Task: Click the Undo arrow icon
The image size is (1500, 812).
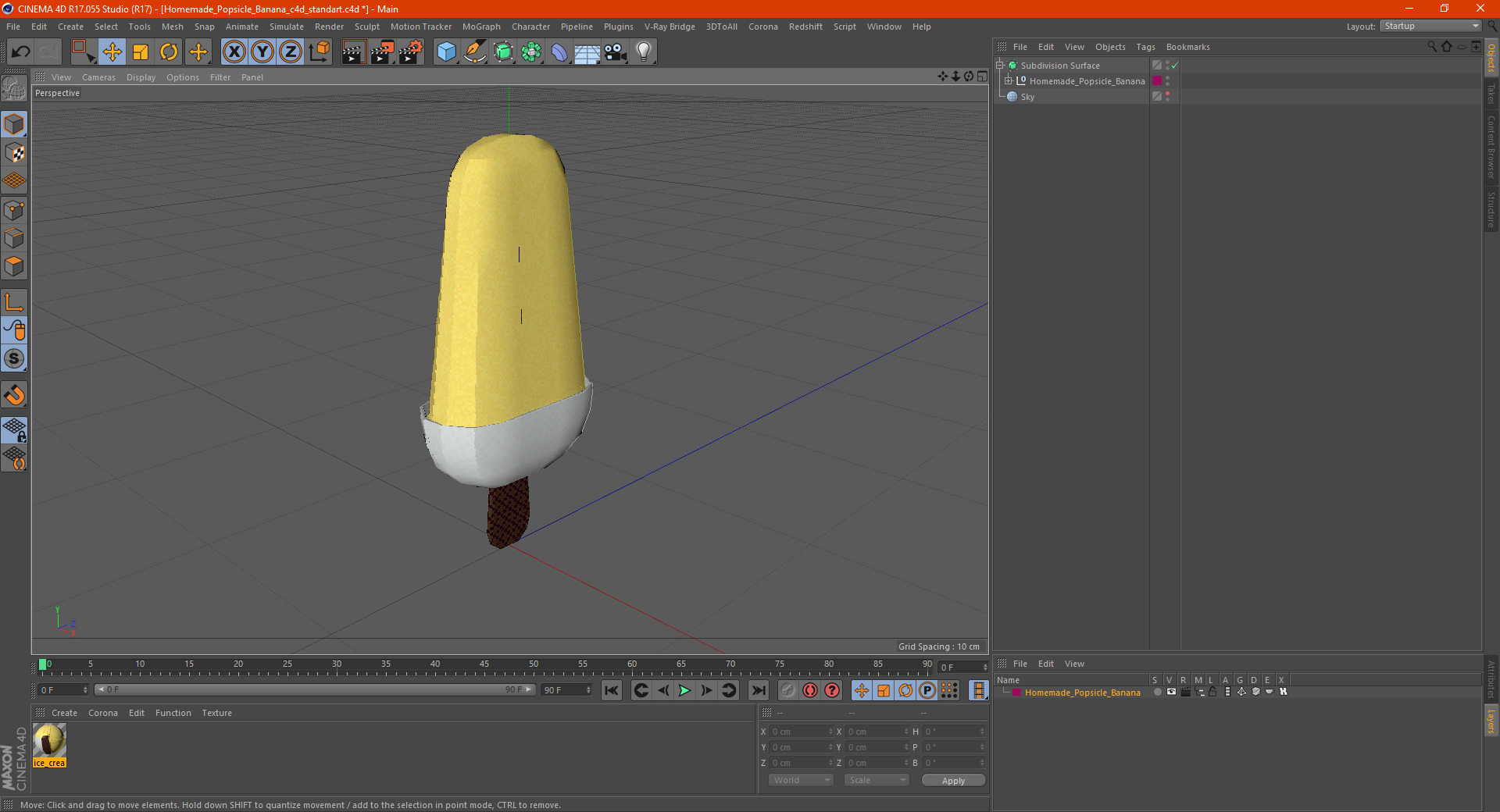Action: pos(21,52)
